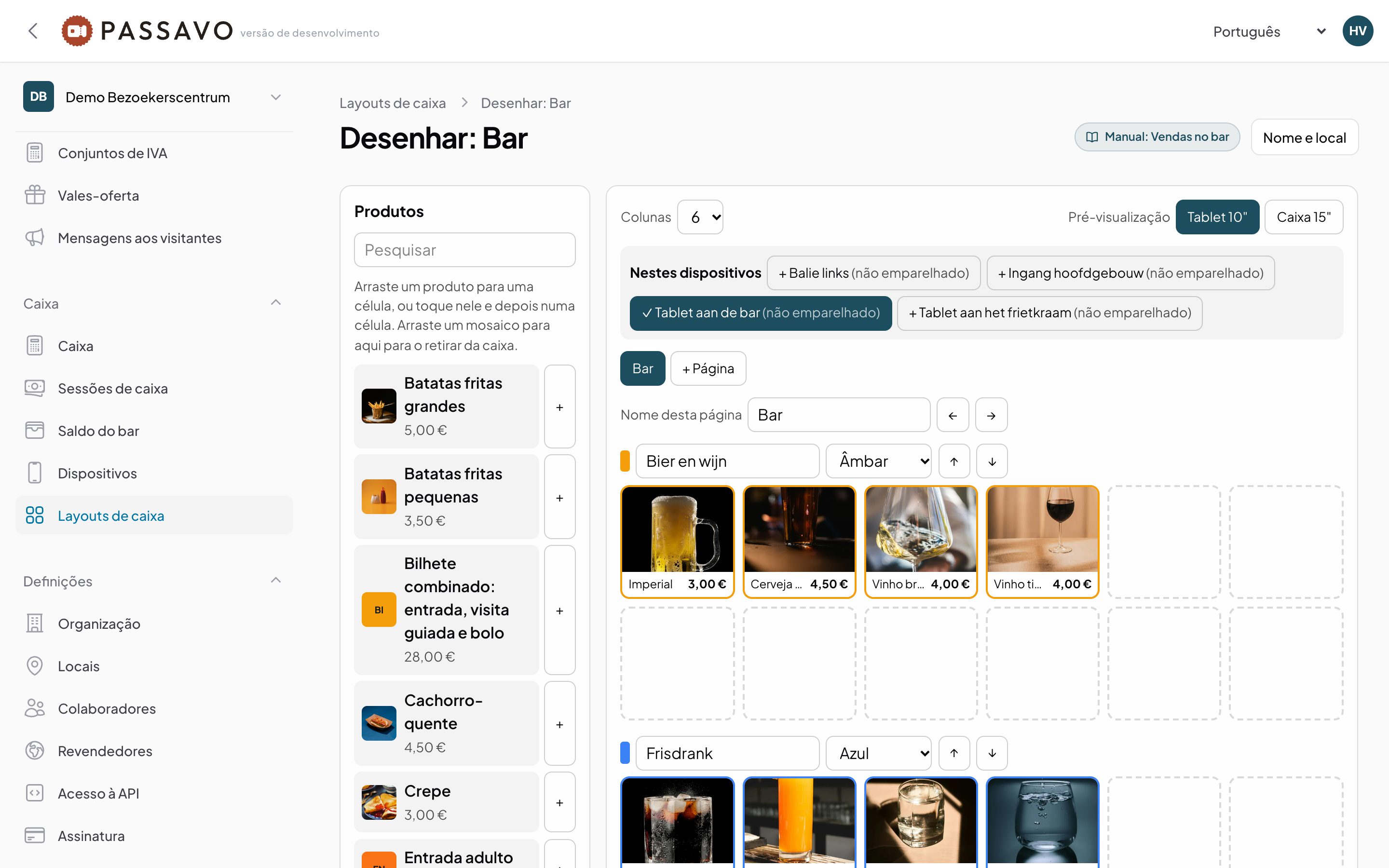Move page left with arrow button
The image size is (1389, 868).
point(953,415)
